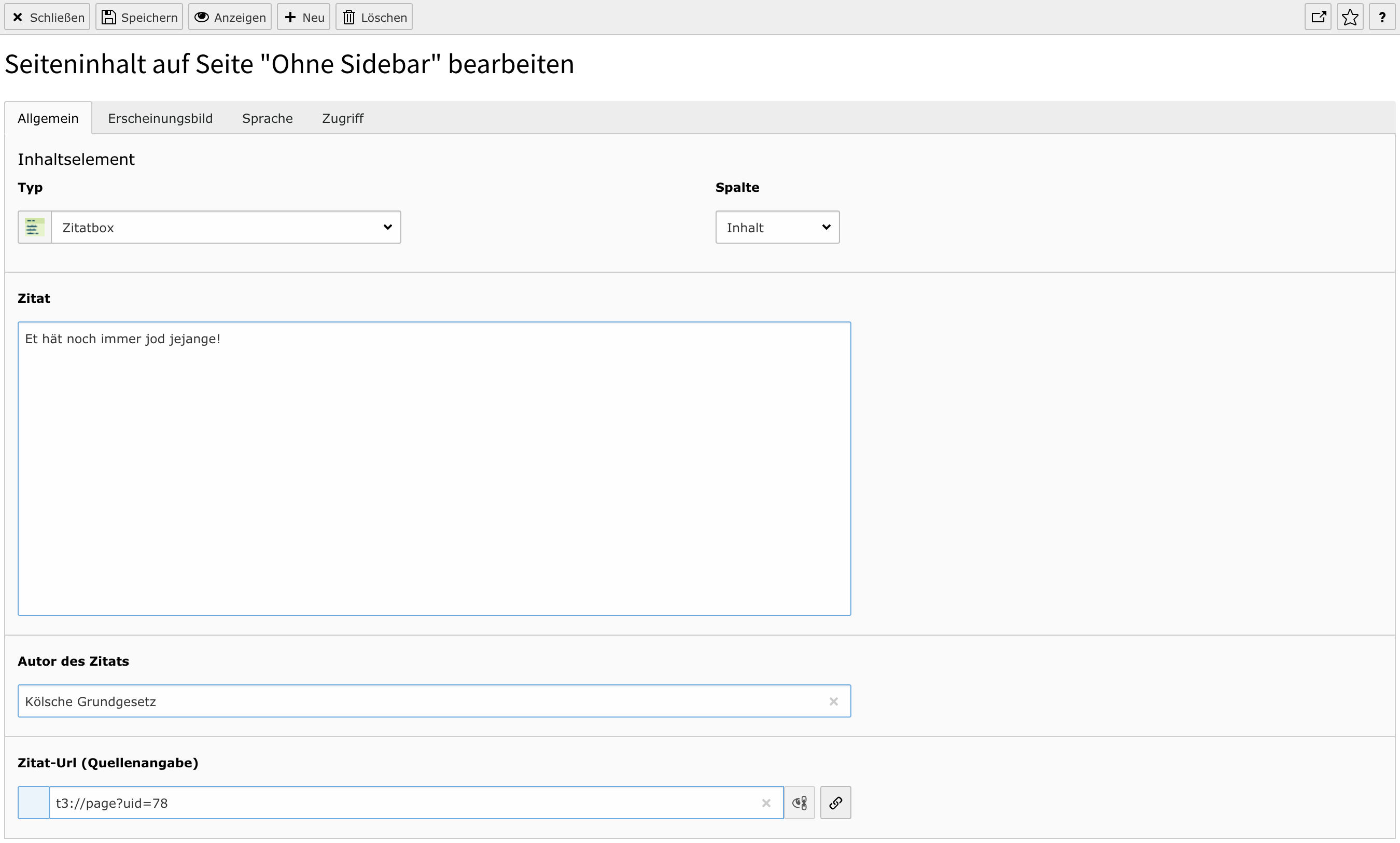
Task: Open the help question mark icon
Action: (1382, 17)
